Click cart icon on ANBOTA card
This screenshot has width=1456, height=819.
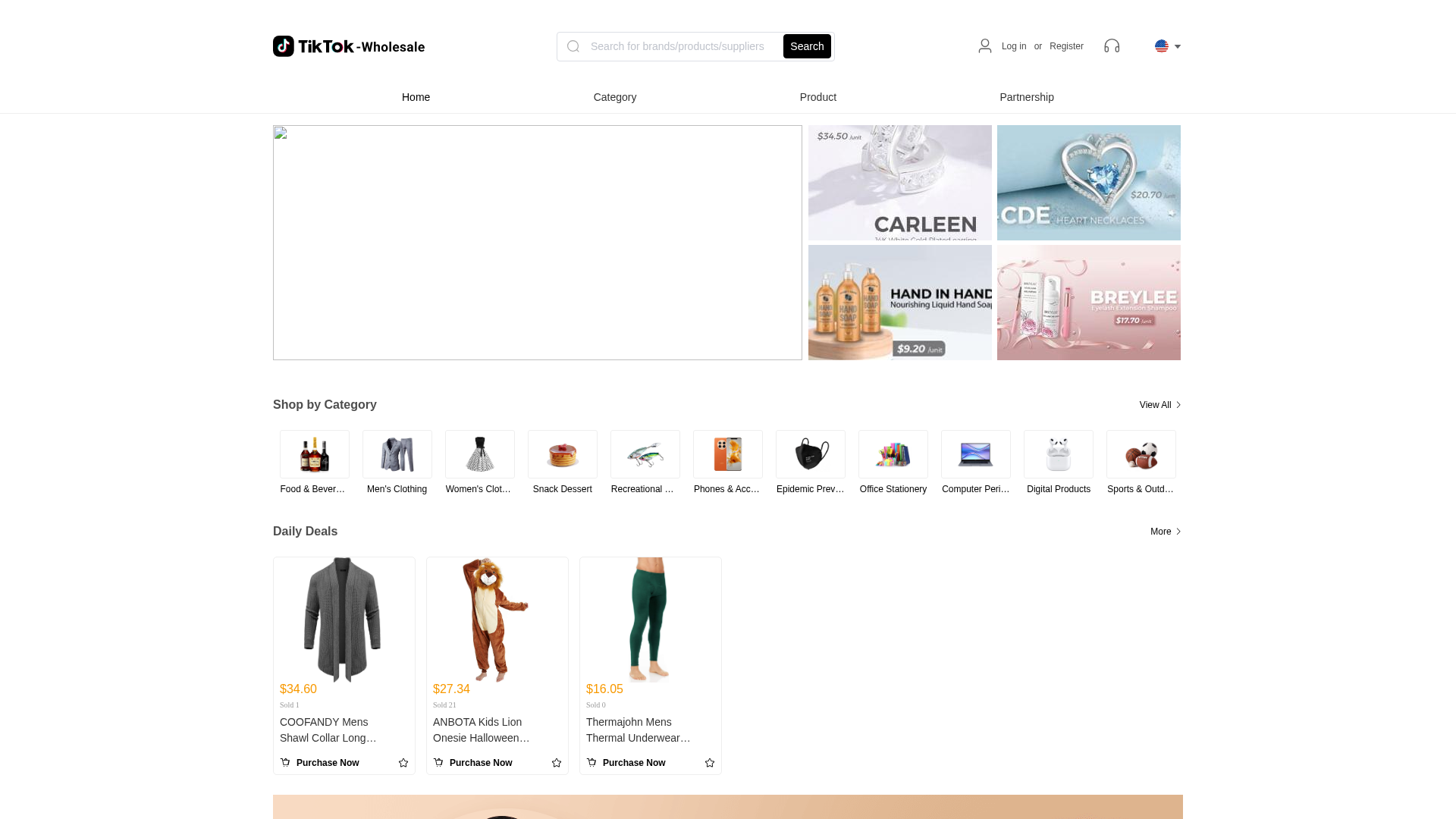click(438, 762)
